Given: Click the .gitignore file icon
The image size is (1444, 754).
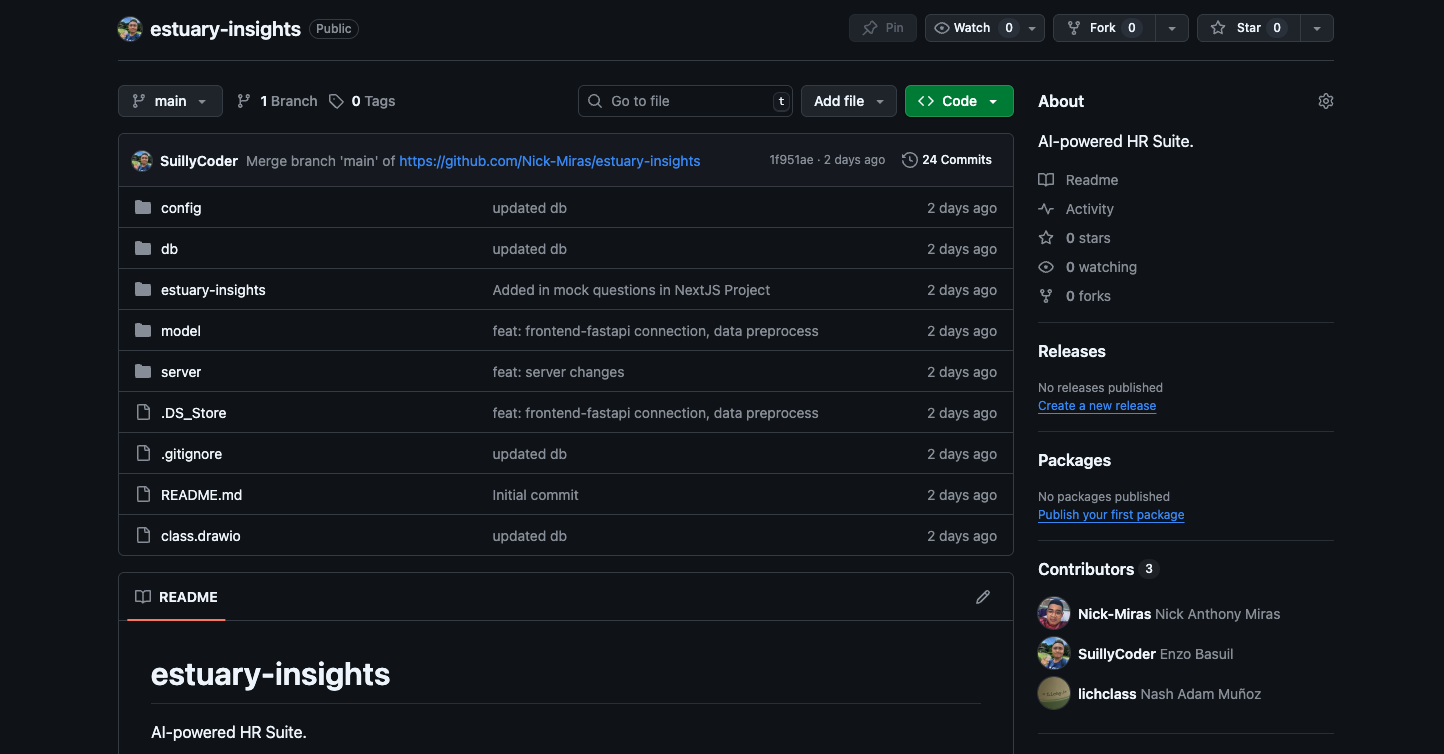Looking at the screenshot, I should 143,454.
